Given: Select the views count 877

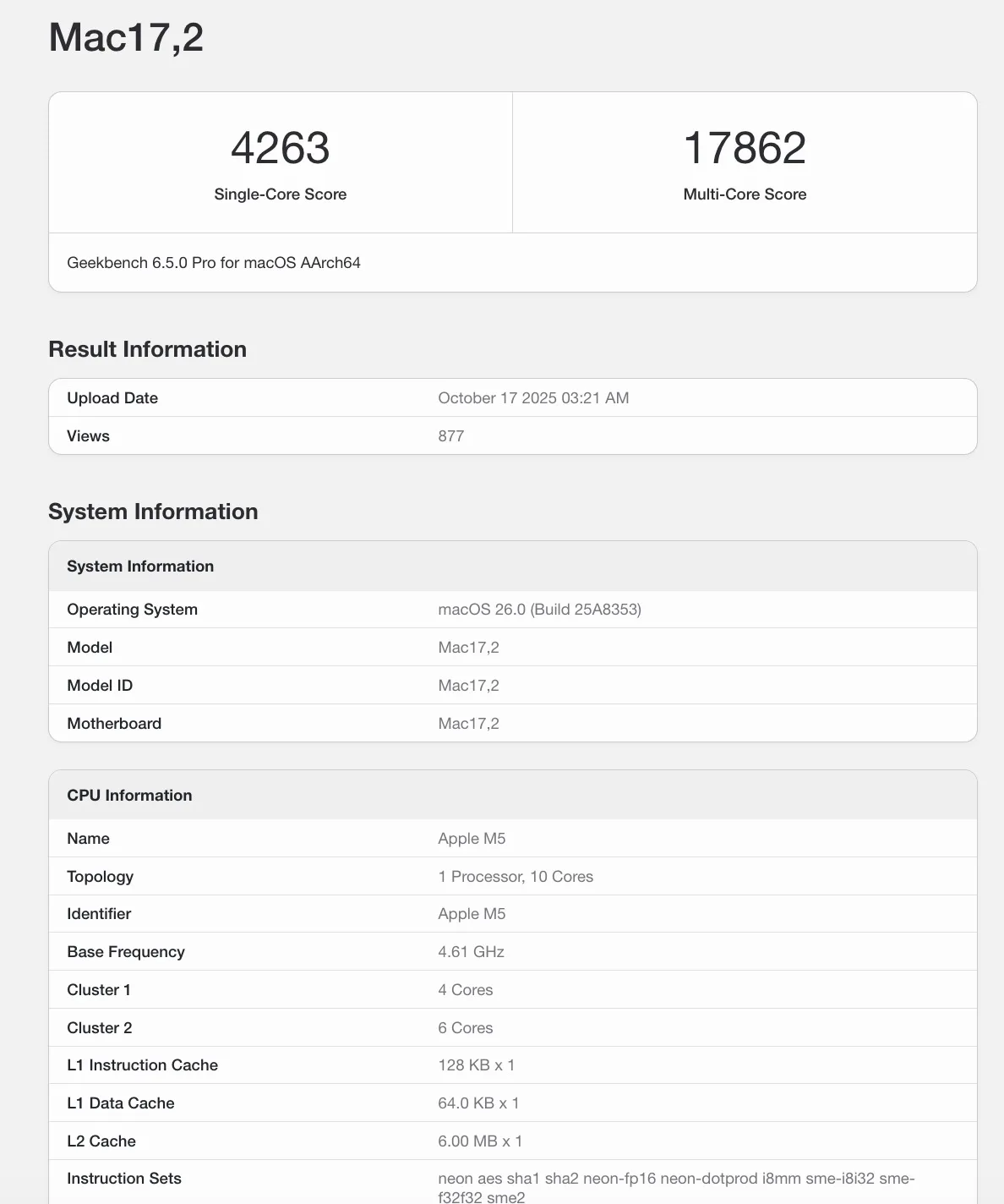Looking at the screenshot, I should (451, 436).
